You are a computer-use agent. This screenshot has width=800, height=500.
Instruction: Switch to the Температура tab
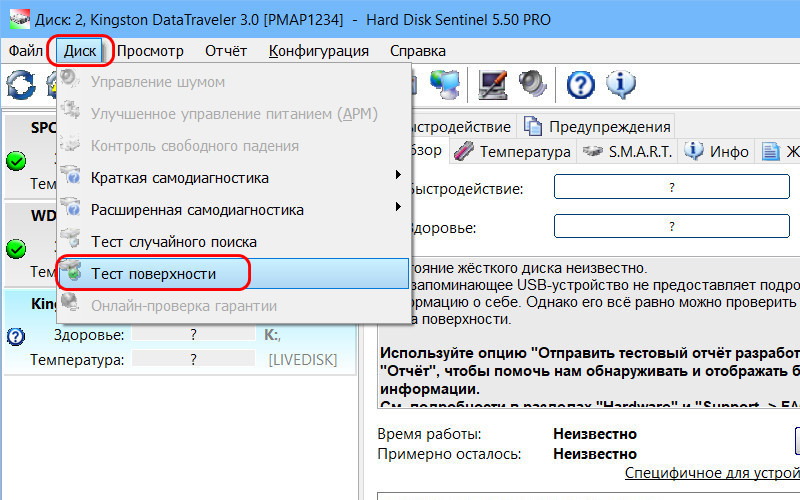click(512, 152)
